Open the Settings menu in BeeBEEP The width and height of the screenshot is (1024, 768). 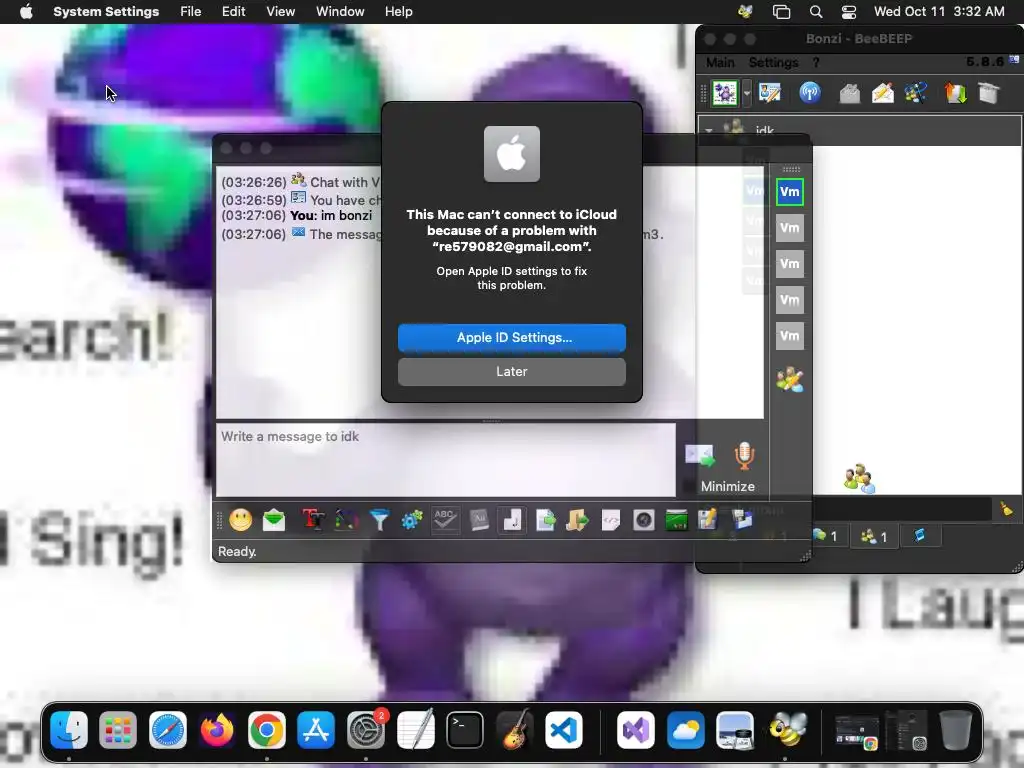773,63
